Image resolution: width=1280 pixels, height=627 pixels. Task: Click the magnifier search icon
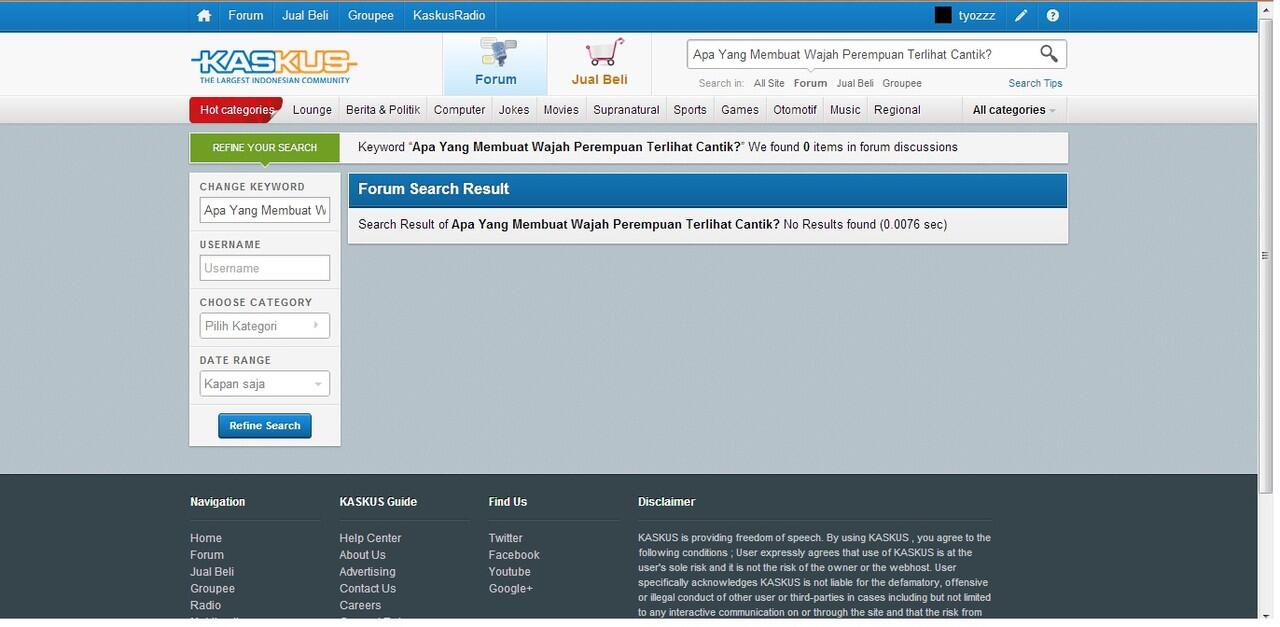click(x=1049, y=54)
